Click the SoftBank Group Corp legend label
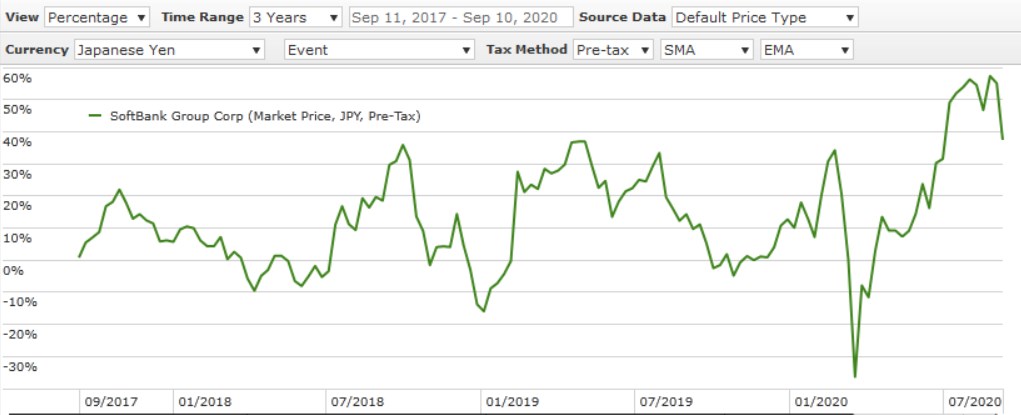1021x415 pixels. (264, 116)
